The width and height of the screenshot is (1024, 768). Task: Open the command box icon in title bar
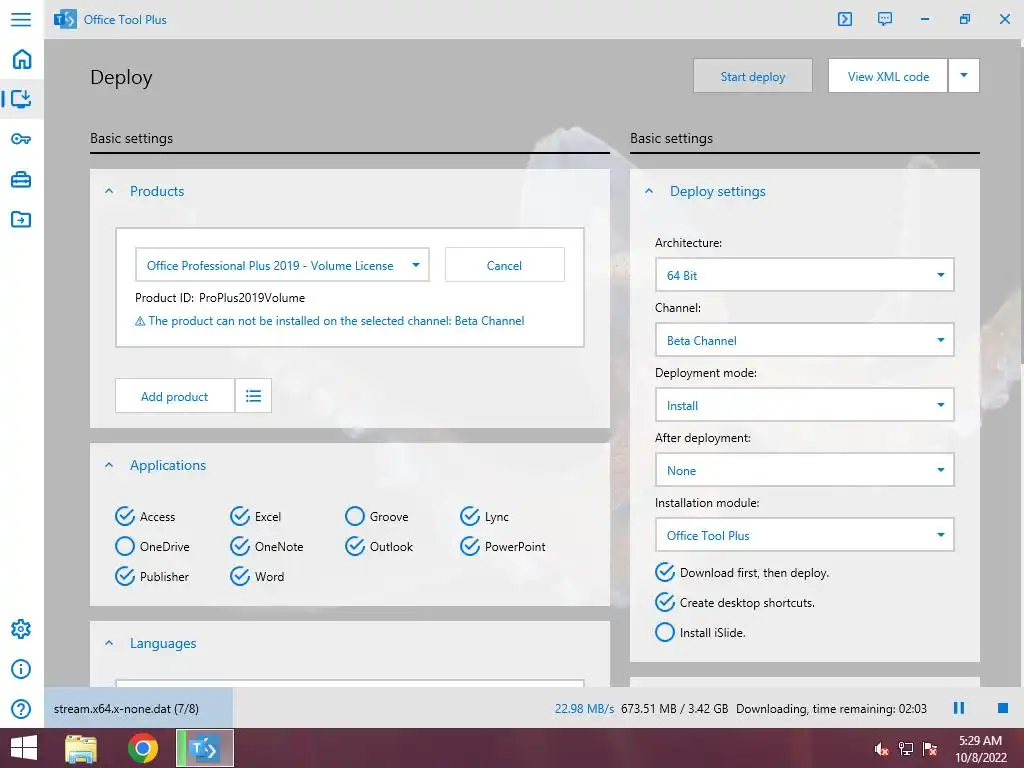coord(845,19)
